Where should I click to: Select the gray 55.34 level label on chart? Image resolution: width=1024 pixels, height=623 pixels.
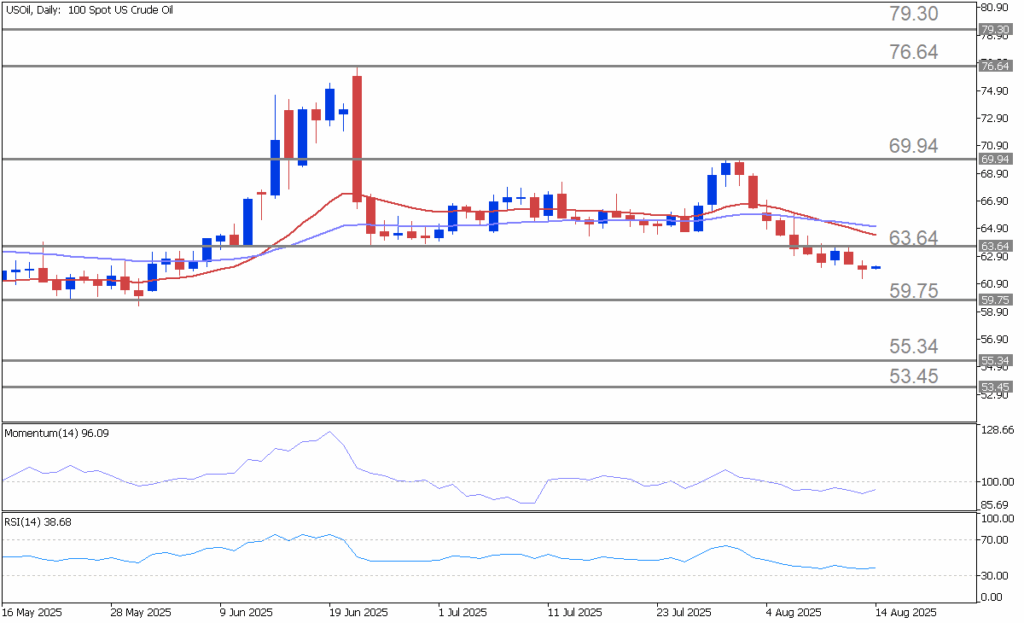pyautogui.click(x=913, y=346)
